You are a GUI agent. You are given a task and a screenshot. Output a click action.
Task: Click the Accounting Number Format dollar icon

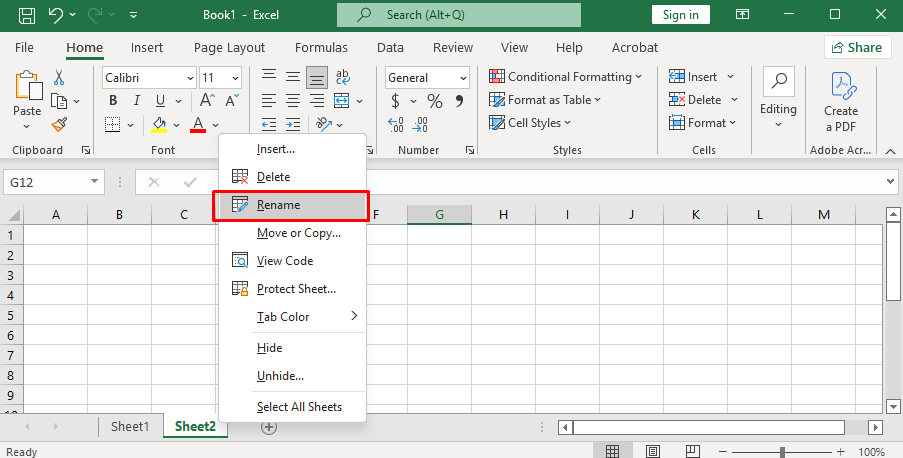tap(396, 101)
